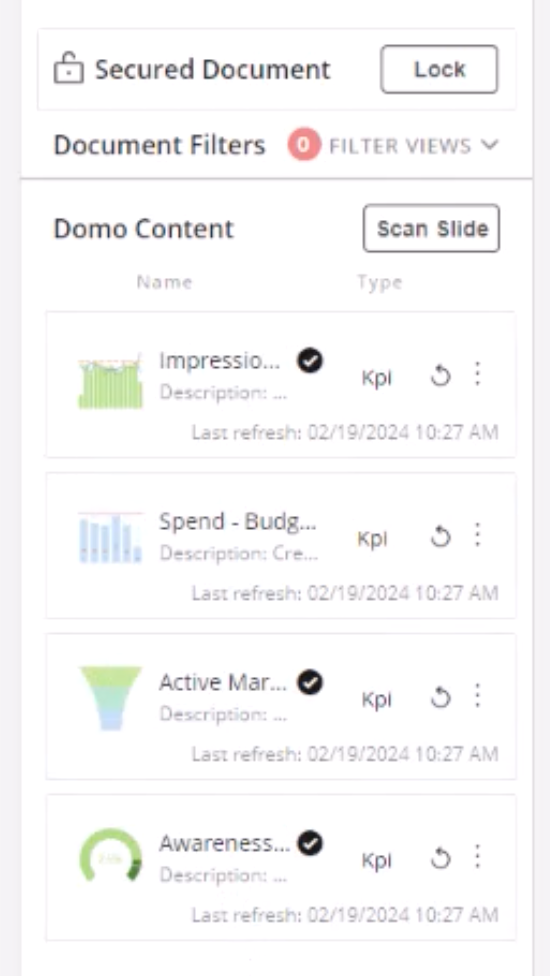Refresh the Active Mar... card
Image resolution: width=550 pixels, height=976 pixels.
440,698
